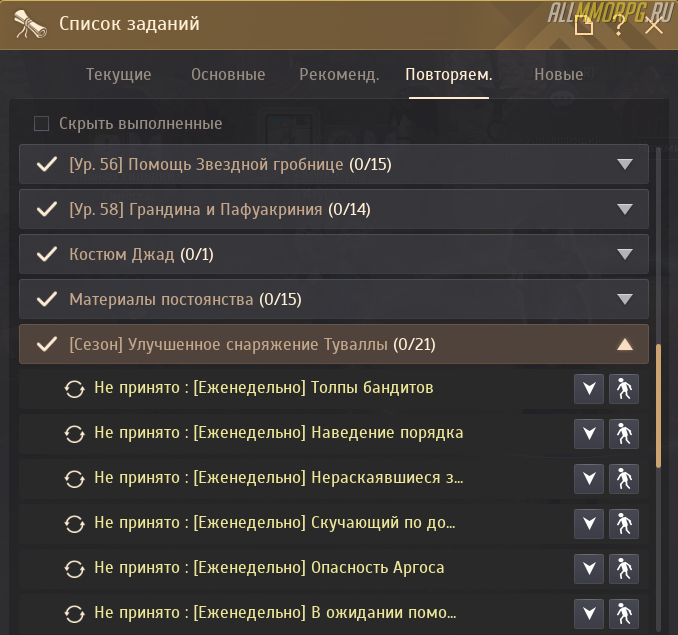Click the arrow icon beside Толпы бандитов

(x=589, y=388)
